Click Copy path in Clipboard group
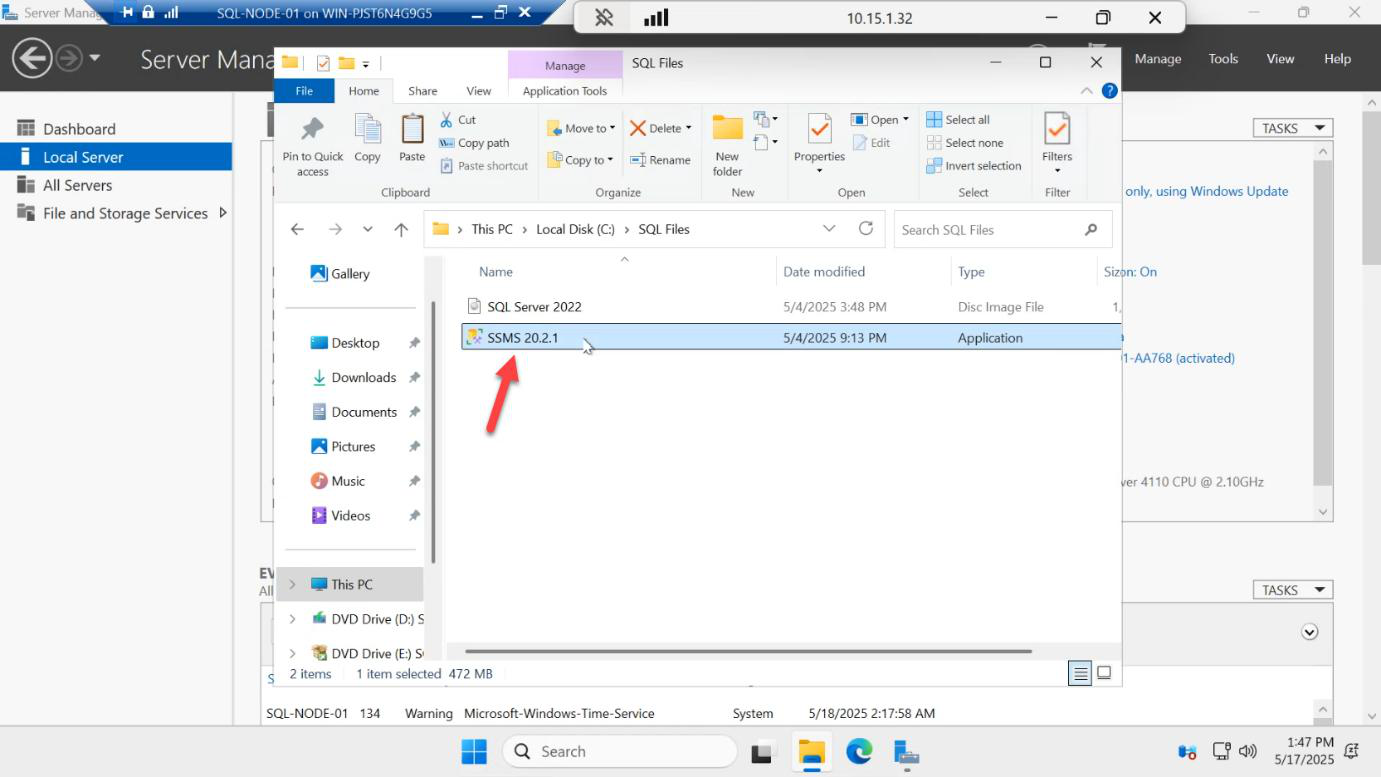The height and width of the screenshot is (777, 1381). [x=474, y=143]
